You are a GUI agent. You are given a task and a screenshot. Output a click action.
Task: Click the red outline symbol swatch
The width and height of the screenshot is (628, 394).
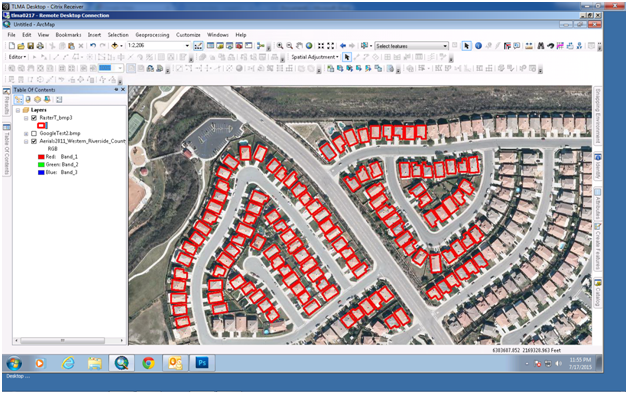tap(41, 125)
